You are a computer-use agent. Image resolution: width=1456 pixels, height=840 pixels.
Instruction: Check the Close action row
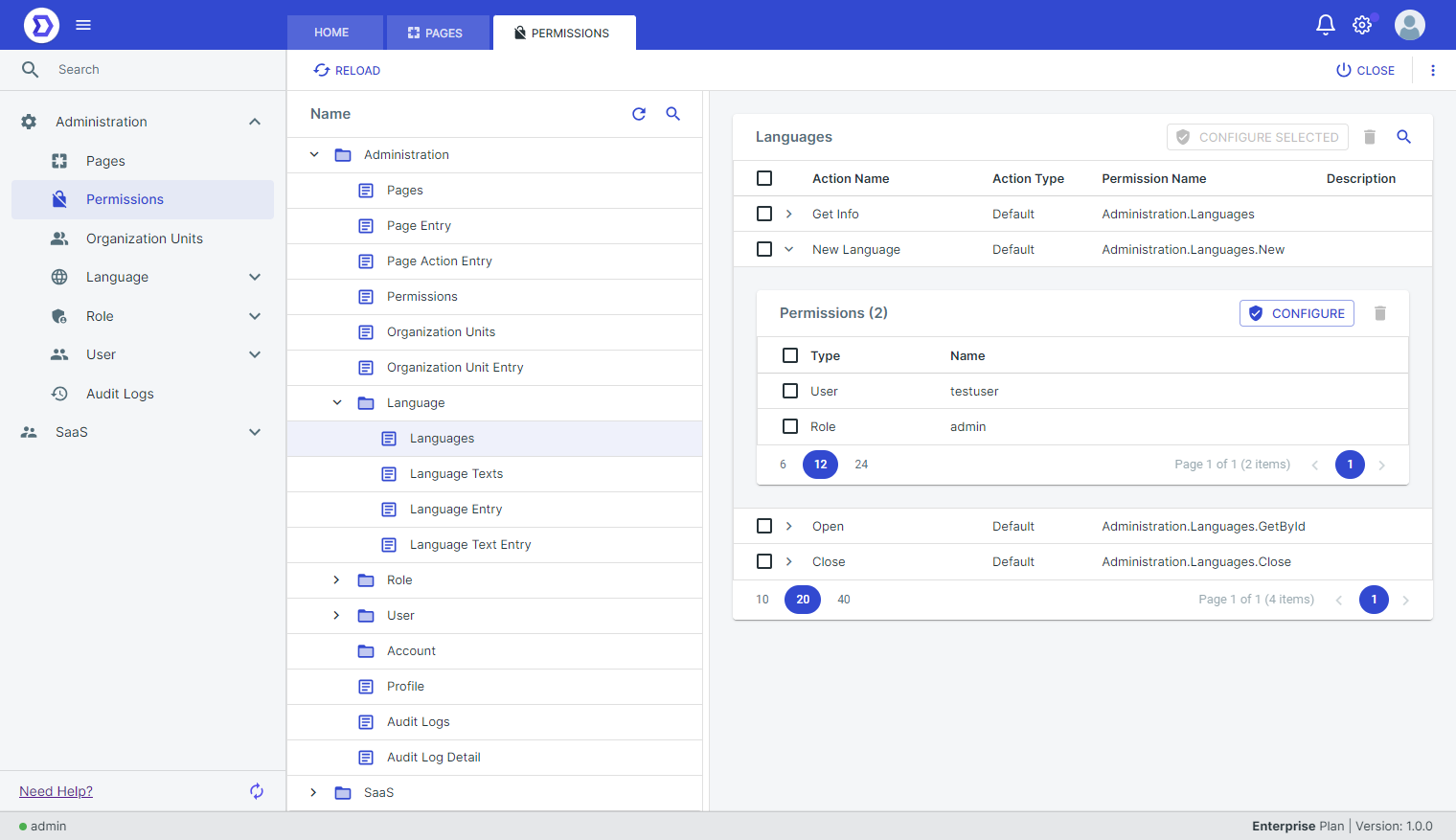[x=764, y=561]
